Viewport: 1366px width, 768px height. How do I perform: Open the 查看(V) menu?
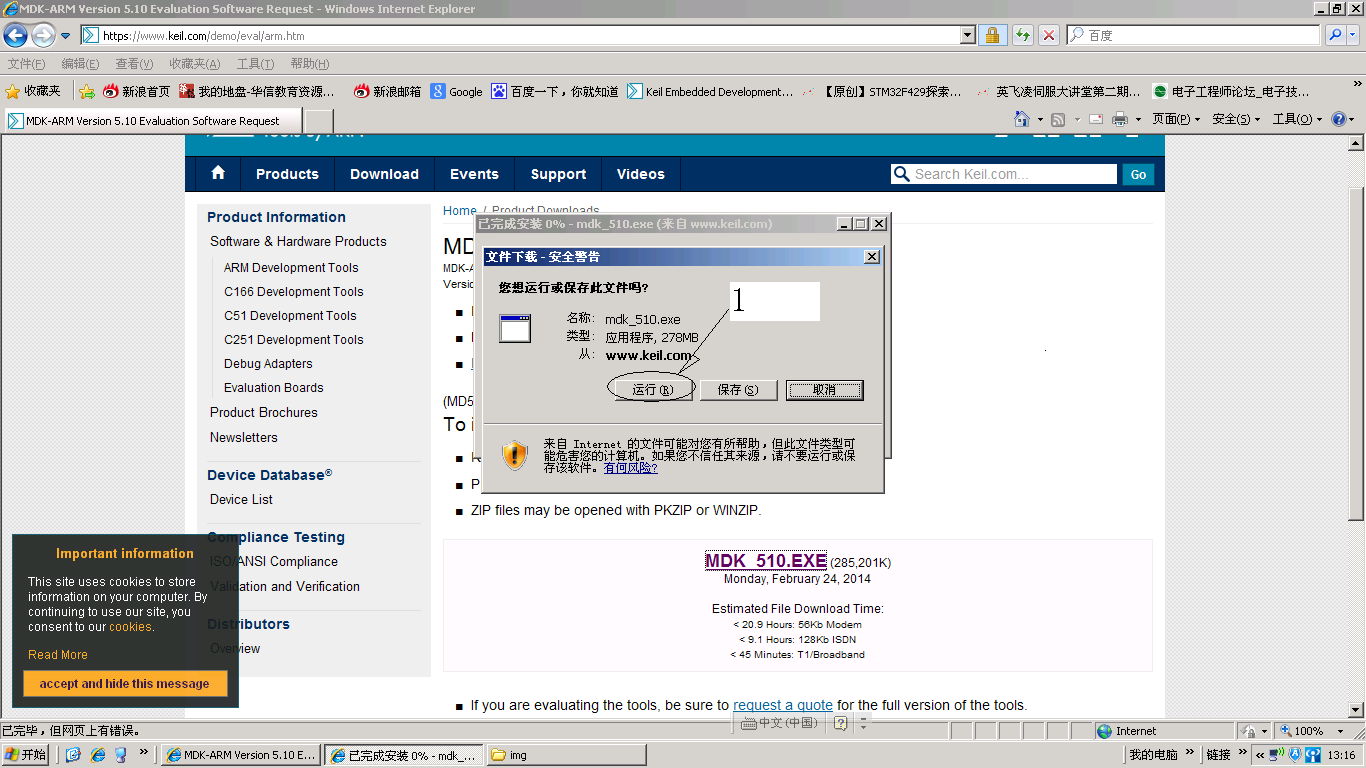[134, 64]
